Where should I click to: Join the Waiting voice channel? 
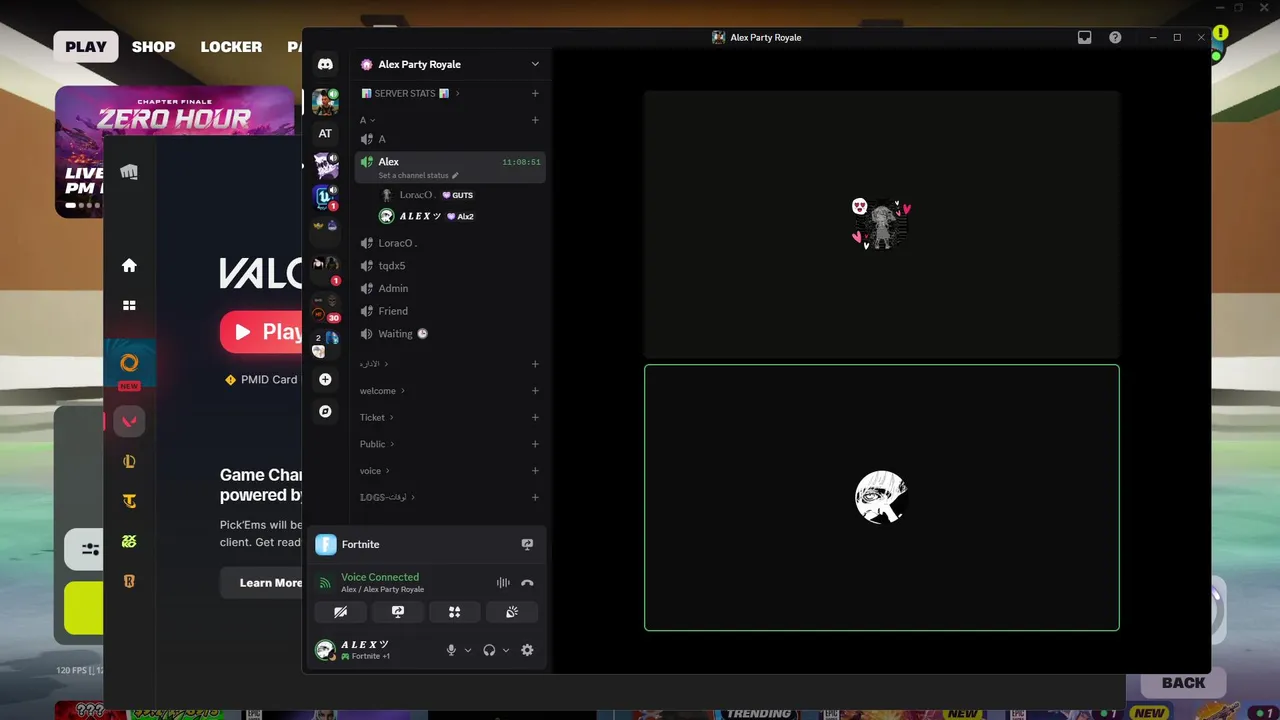point(450,334)
